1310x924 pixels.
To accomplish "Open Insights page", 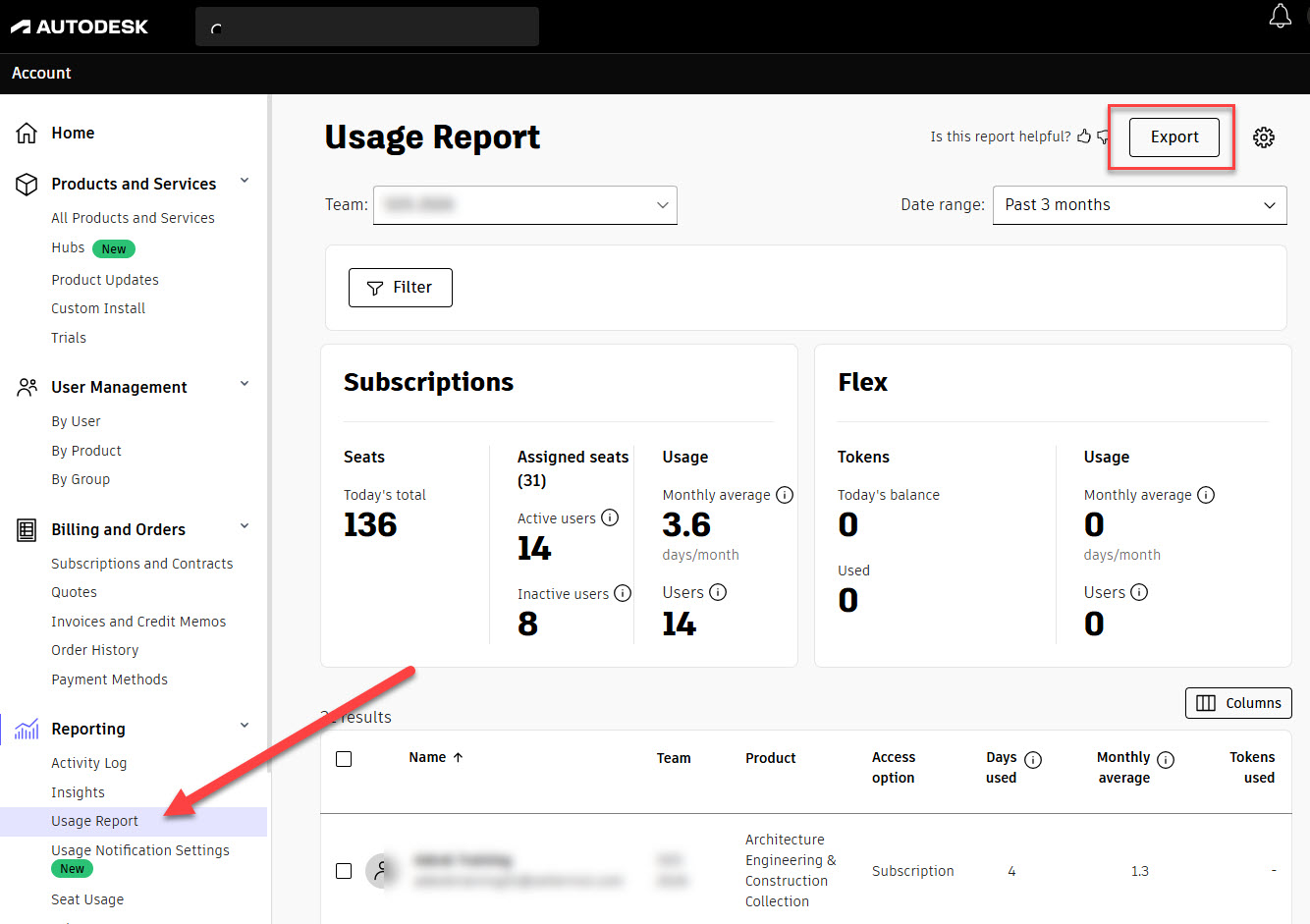I will (78, 792).
